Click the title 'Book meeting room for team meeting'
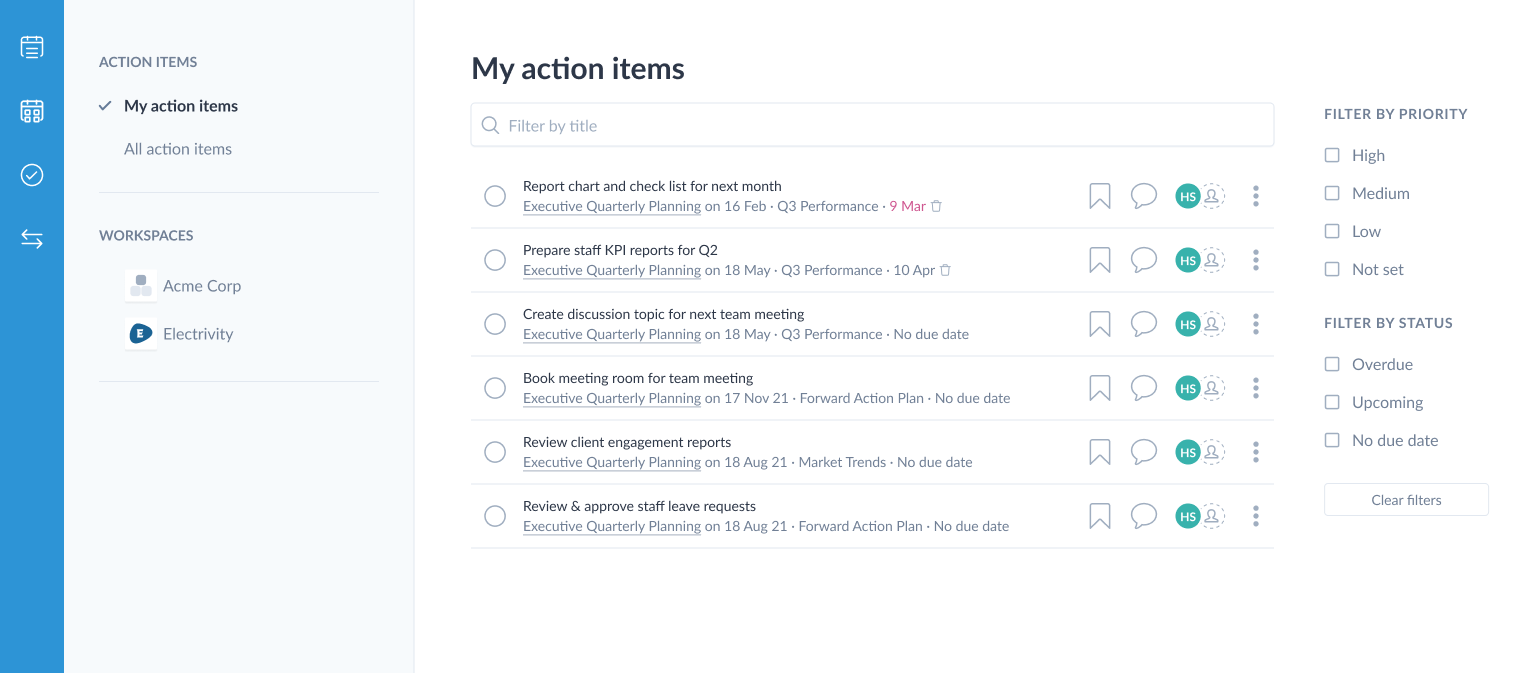Screen dimensions: 1536x673 (638, 378)
